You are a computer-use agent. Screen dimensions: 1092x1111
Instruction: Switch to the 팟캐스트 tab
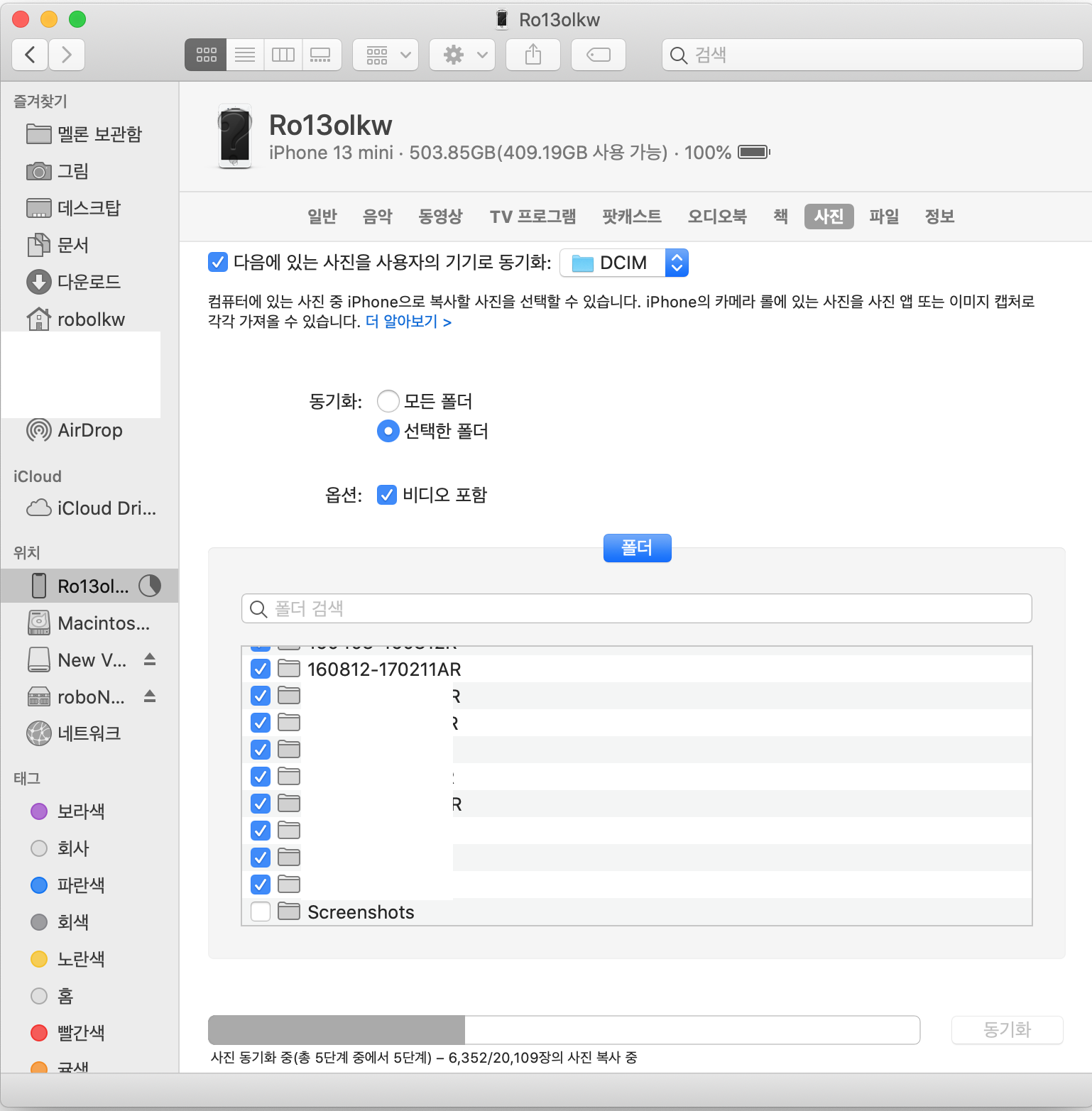632,217
